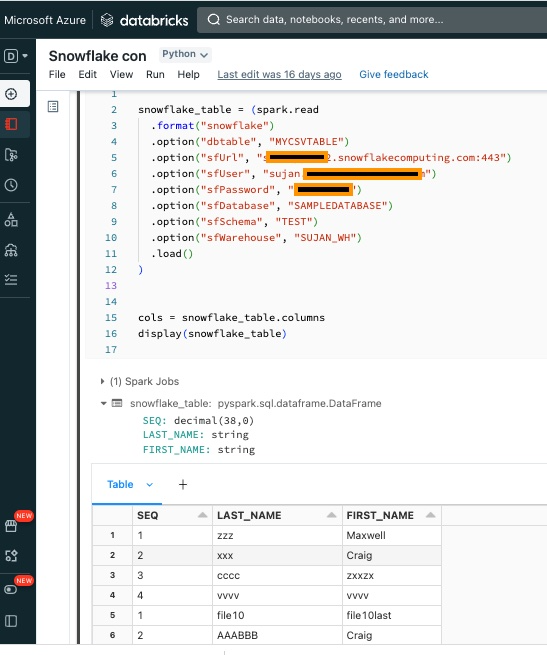Collapse the snowflake_table DataFrame schema
The width and height of the screenshot is (547, 655).
pos(104,403)
